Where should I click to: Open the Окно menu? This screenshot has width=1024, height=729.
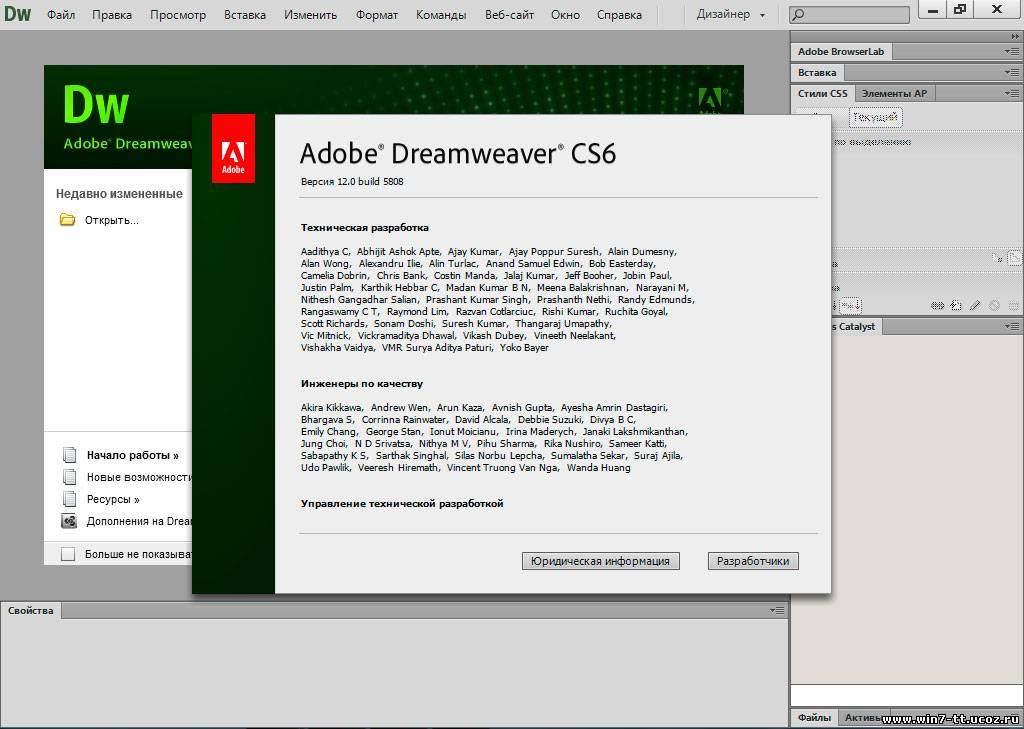[x=566, y=14]
